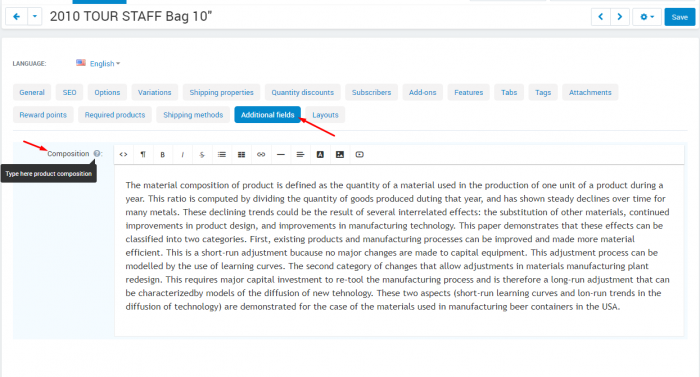The image size is (700, 377).
Task: Go to next product arrow button
Action: coord(620,17)
